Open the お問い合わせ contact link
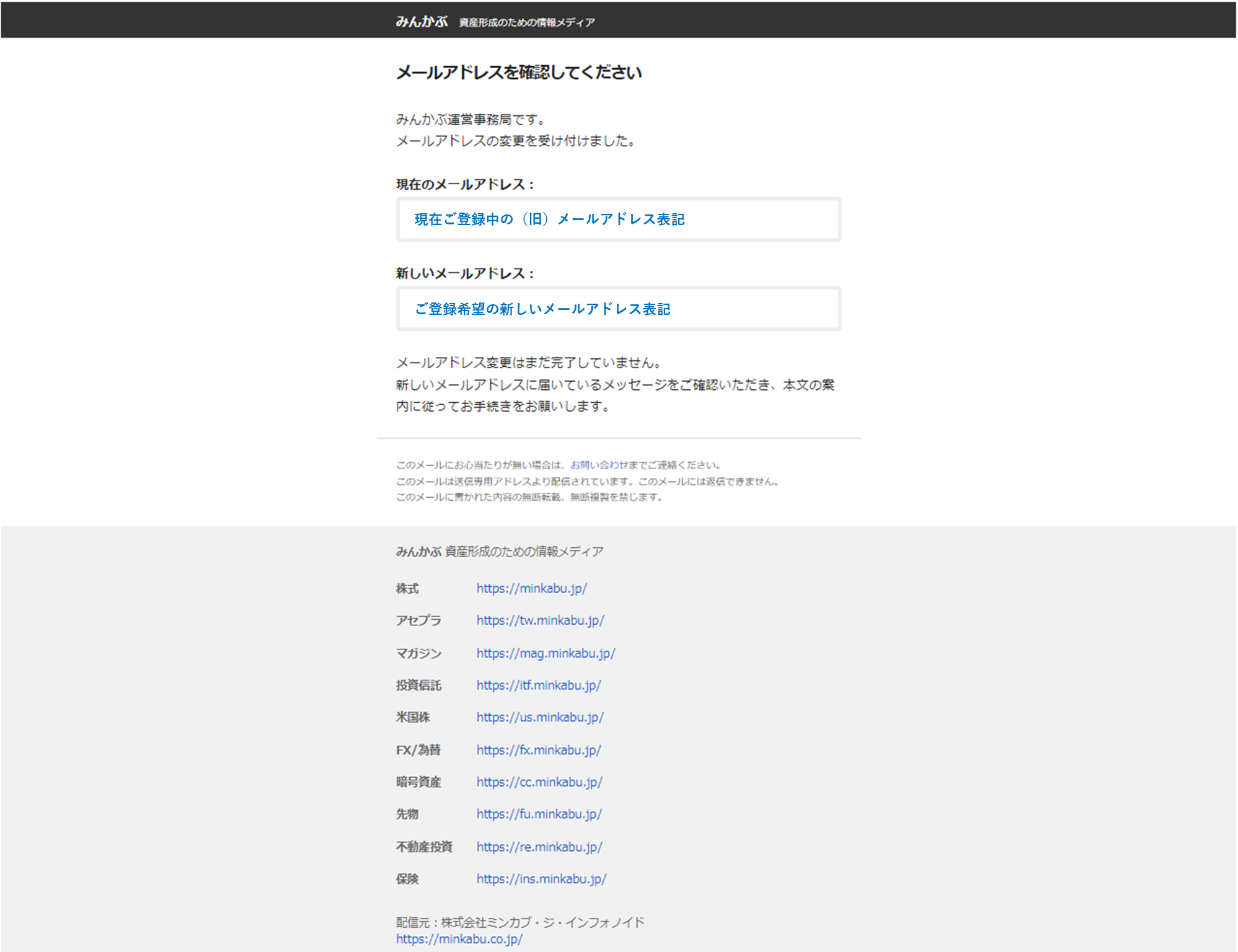 [599, 465]
